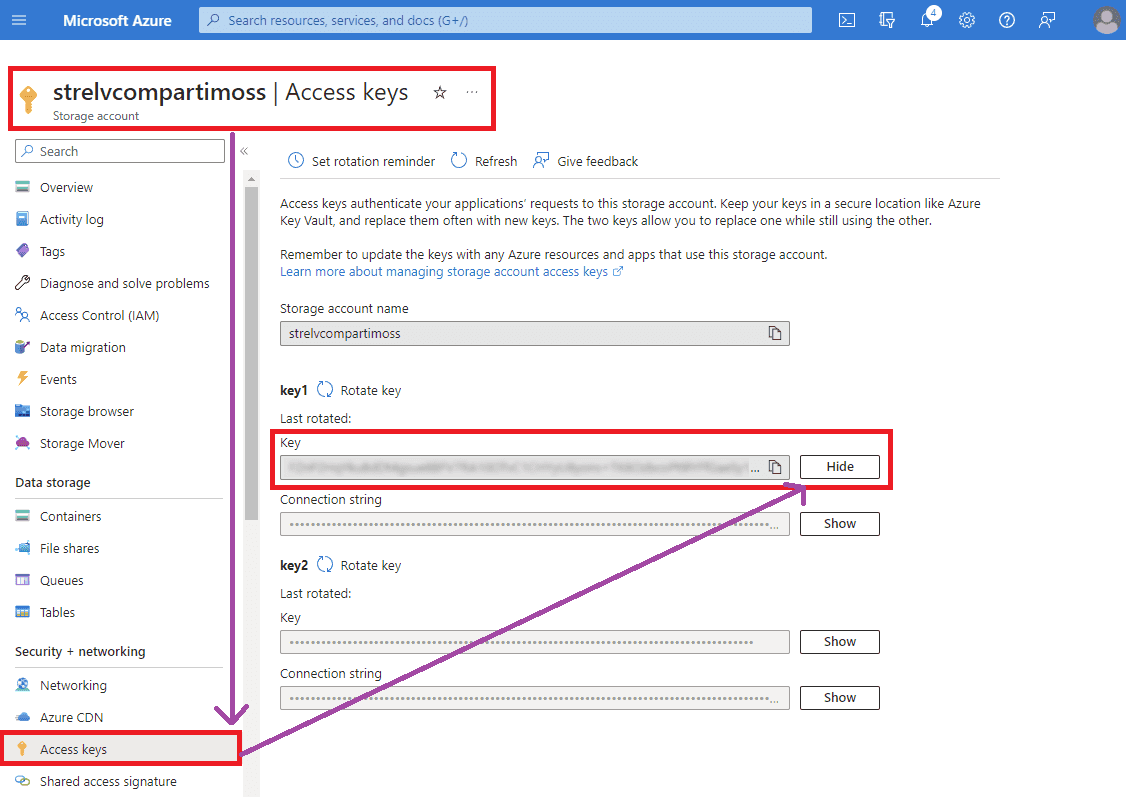This screenshot has height=797, width=1126.
Task: Open the Directories and subscriptions filter icon
Action: click(x=887, y=20)
